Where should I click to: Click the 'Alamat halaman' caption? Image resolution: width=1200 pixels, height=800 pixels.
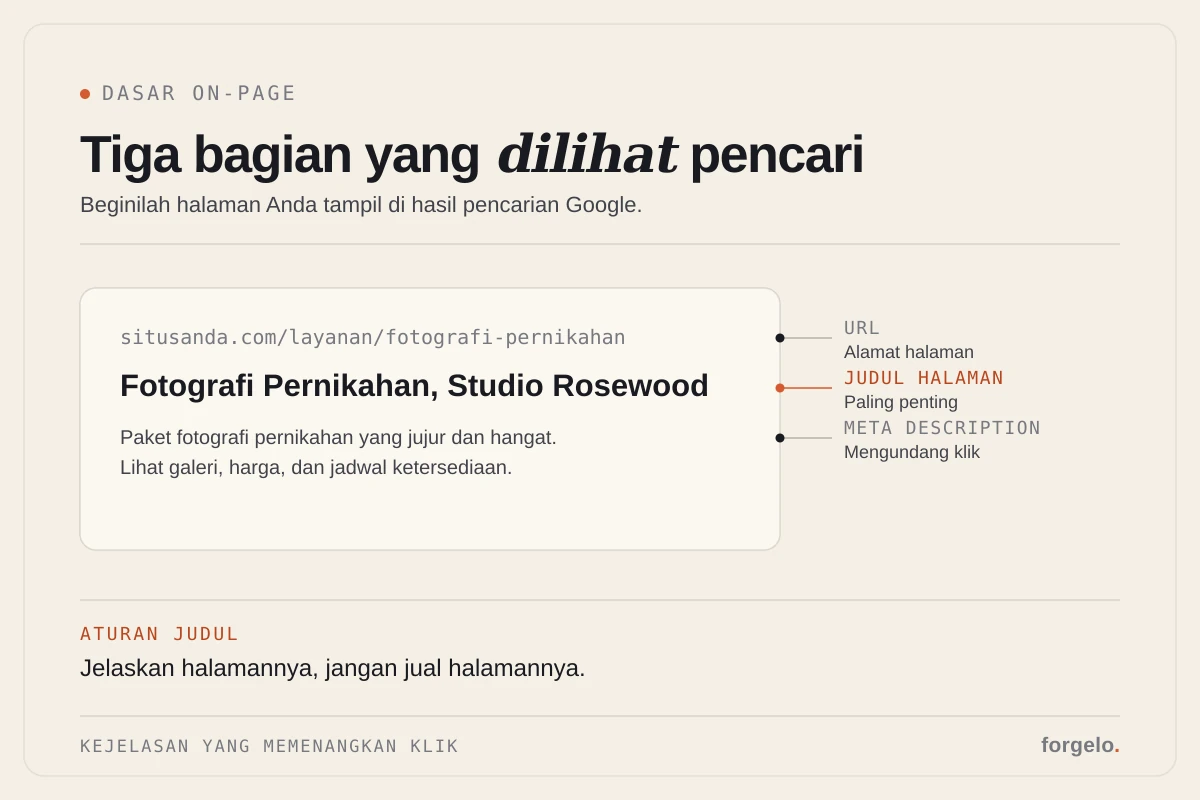point(908,352)
